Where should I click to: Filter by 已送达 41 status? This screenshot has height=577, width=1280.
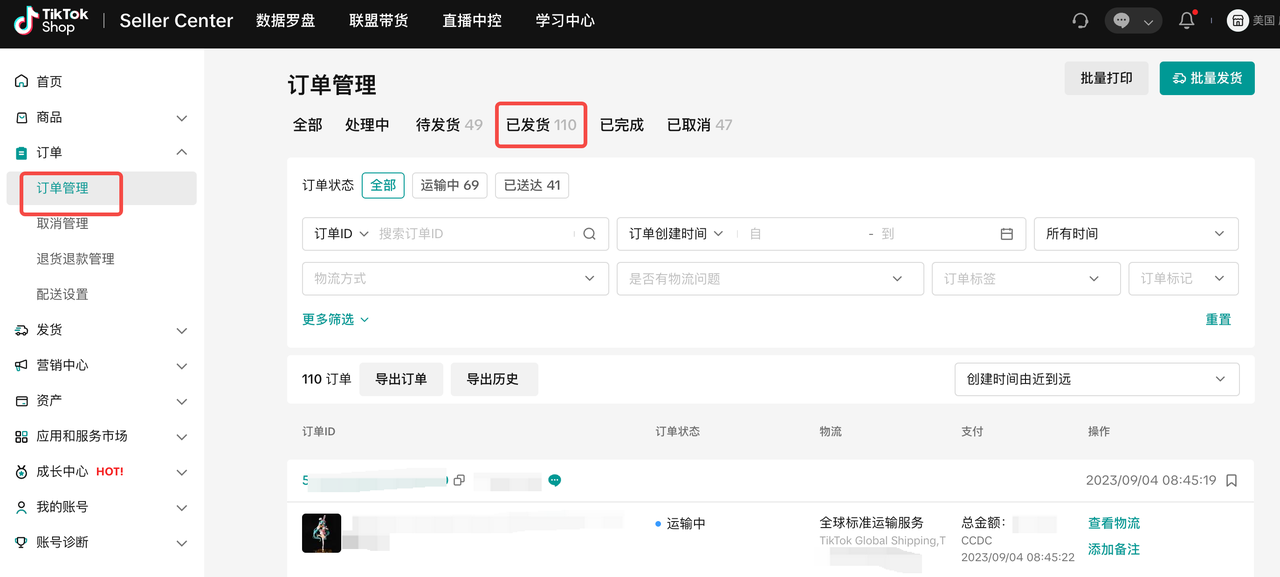[532, 185]
